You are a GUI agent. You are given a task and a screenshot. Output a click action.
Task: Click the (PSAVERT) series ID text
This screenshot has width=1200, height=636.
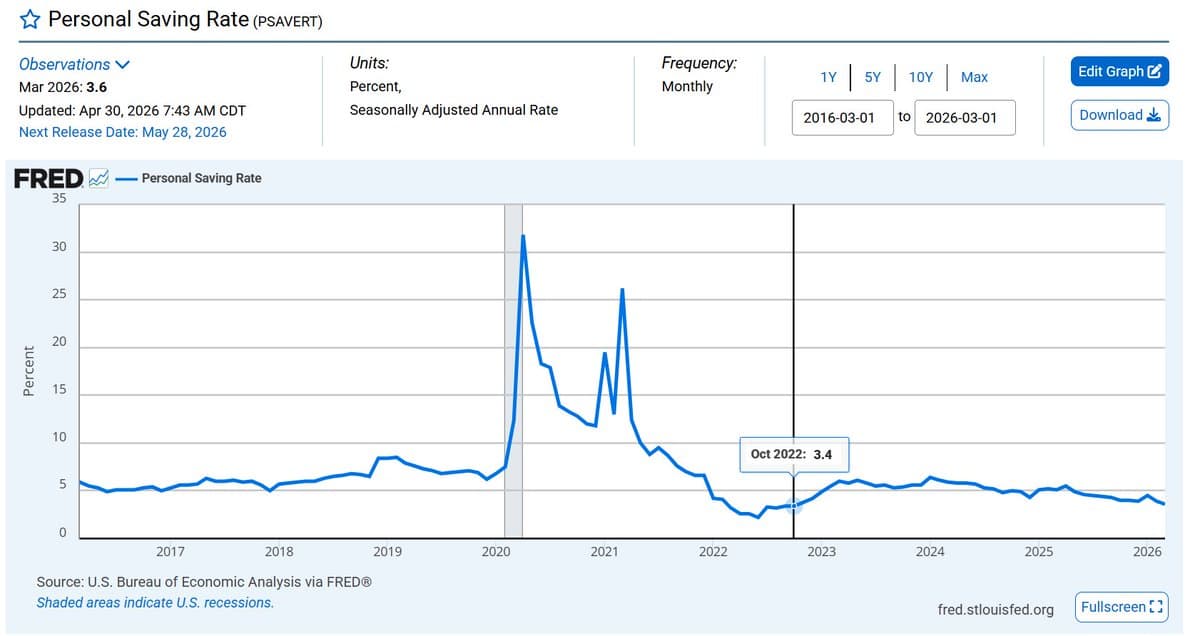[x=288, y=21]
